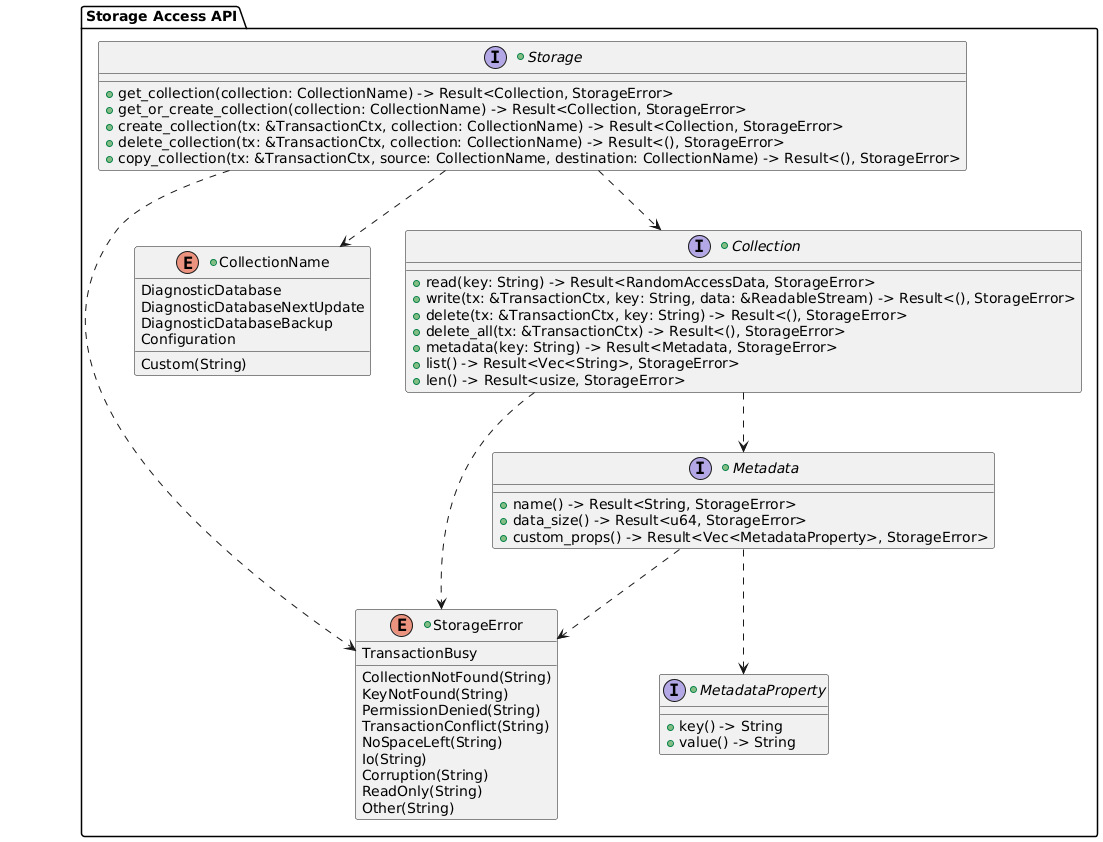Click the public visibility dot before key()
This screenshot has width=1103, height=842.
(x=670, y=727)
